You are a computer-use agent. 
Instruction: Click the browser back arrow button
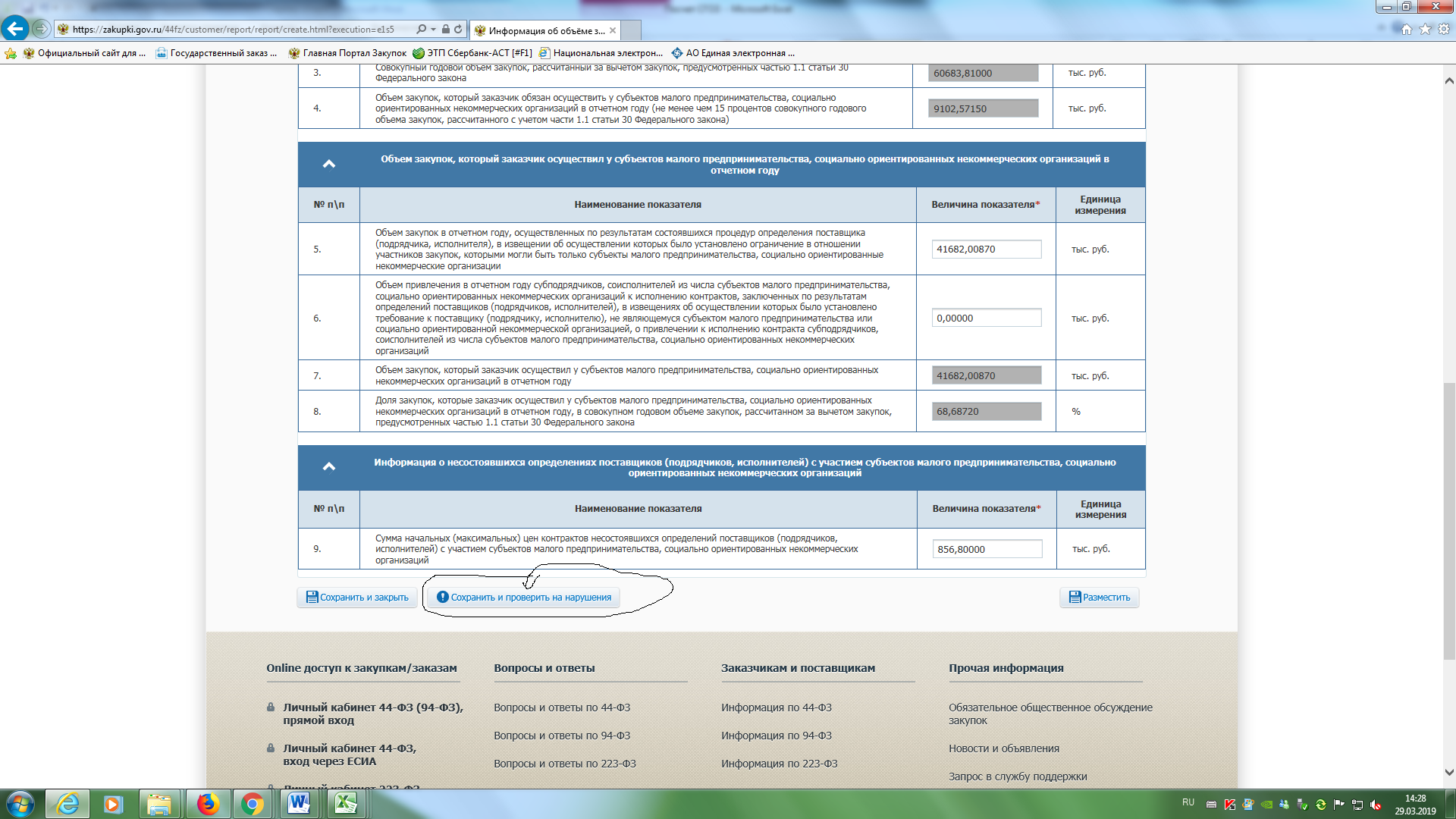pos(15,29)
